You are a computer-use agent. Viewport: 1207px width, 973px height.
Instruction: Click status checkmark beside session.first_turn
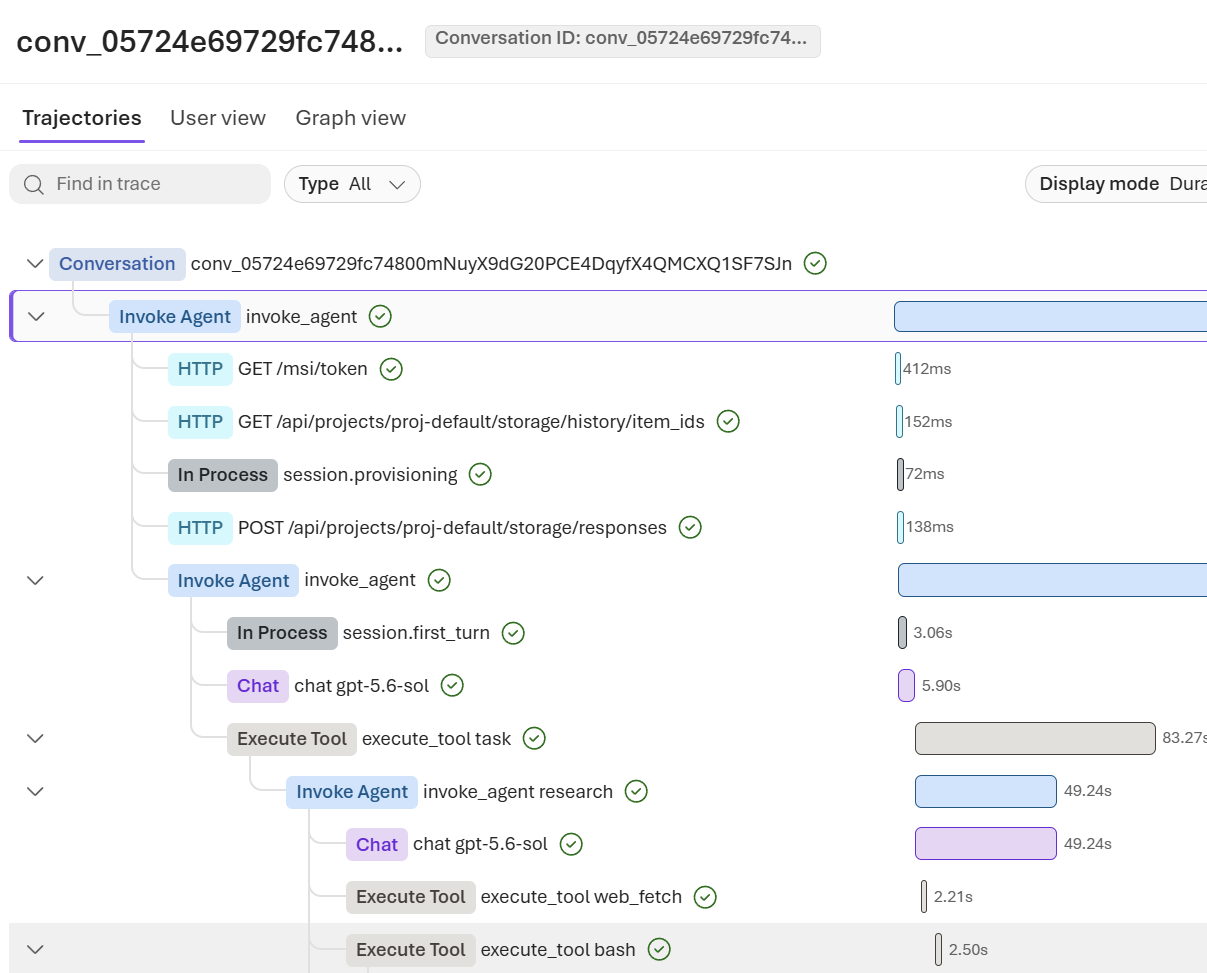(x=513, y=633)
